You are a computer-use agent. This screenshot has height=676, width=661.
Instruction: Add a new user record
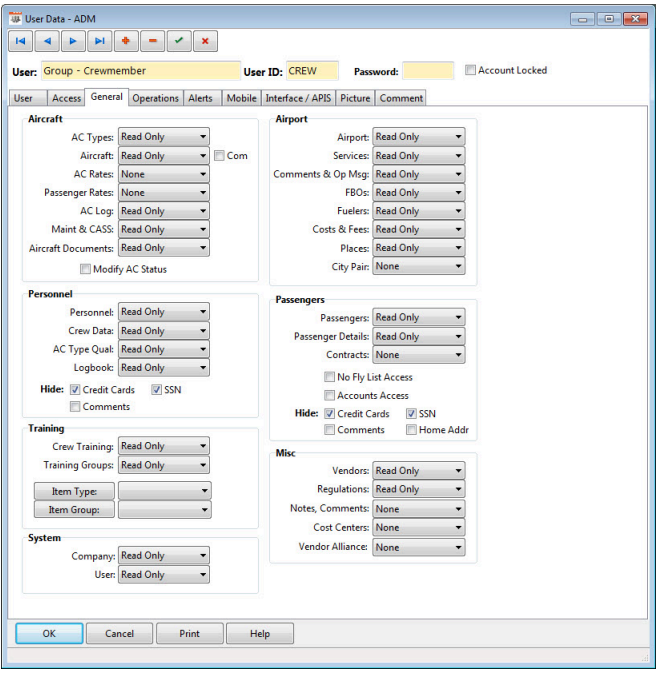click(x=126, y=41)
